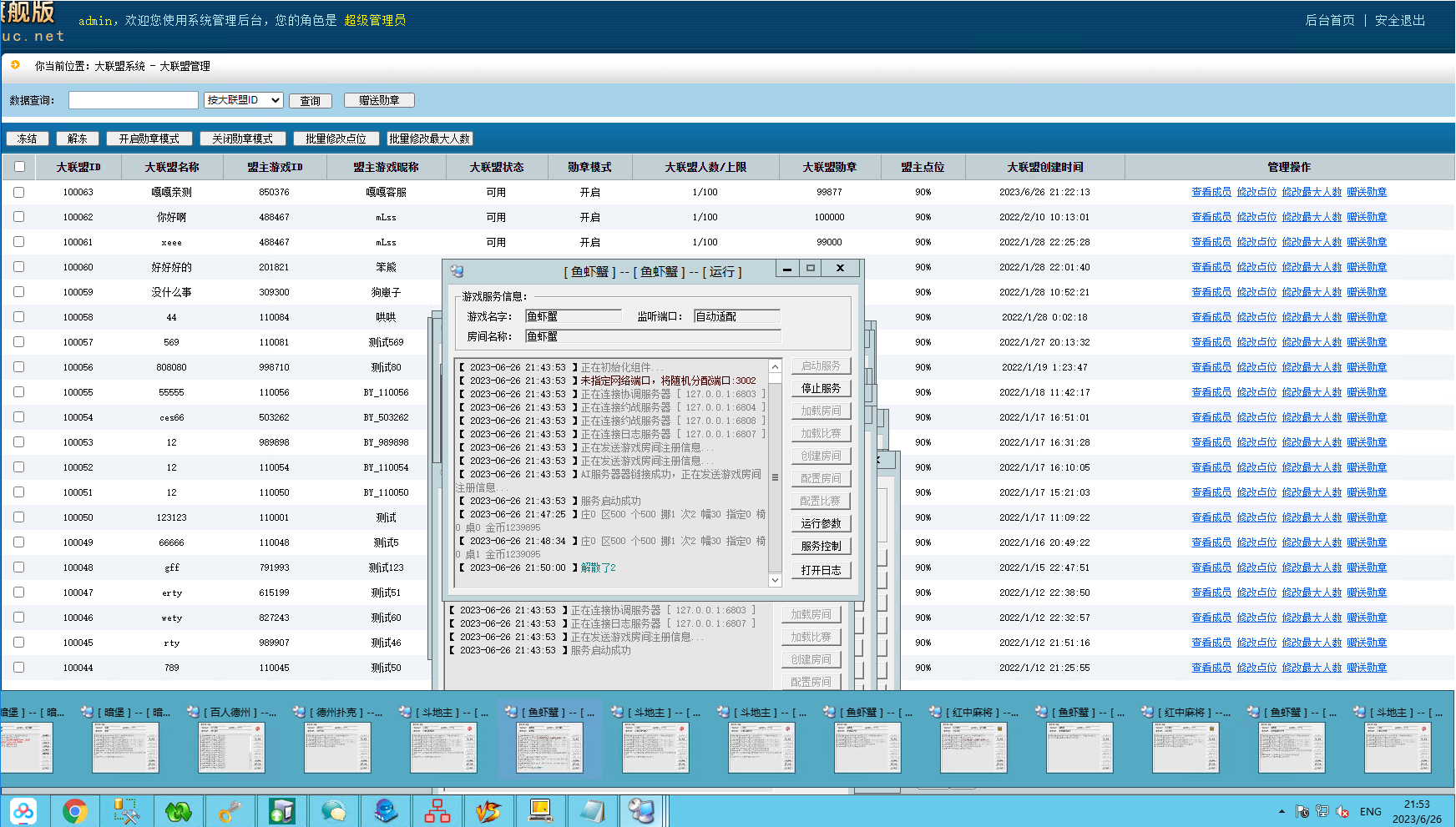Click the golden key taskbar icon
This screenshot has height=827, width=1456.
[x=230, y=811]
